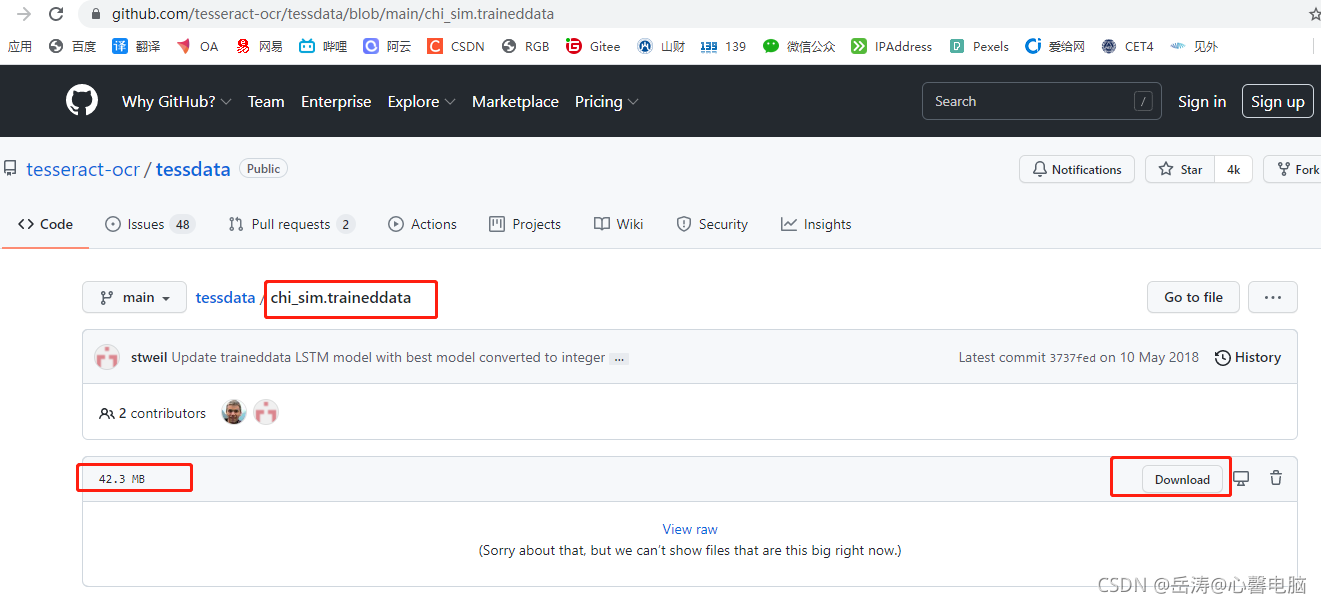Open the Team nav item
The height and width of the screenshot is (603, 1321).
click(266, 101)
